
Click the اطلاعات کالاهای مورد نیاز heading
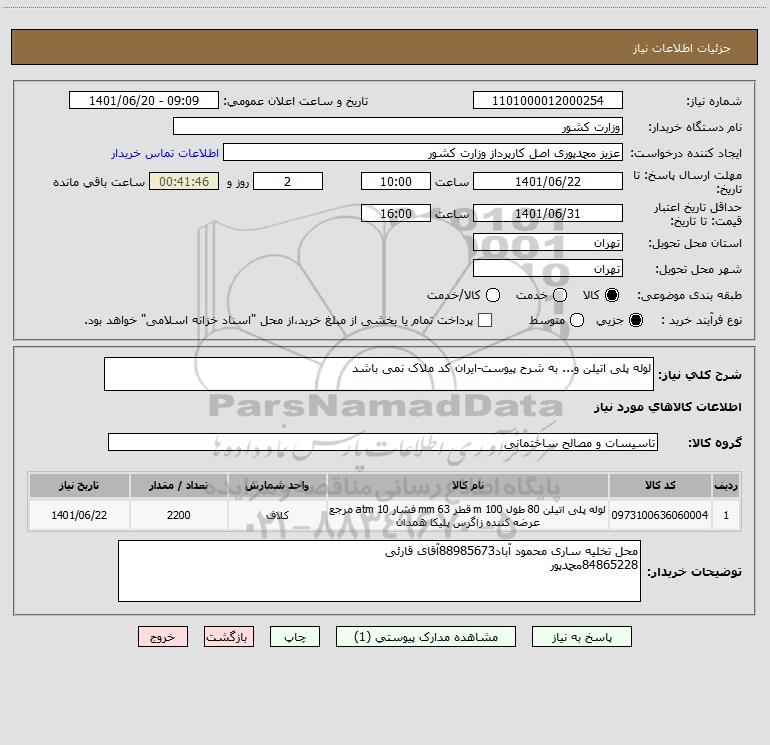point(668,407)
